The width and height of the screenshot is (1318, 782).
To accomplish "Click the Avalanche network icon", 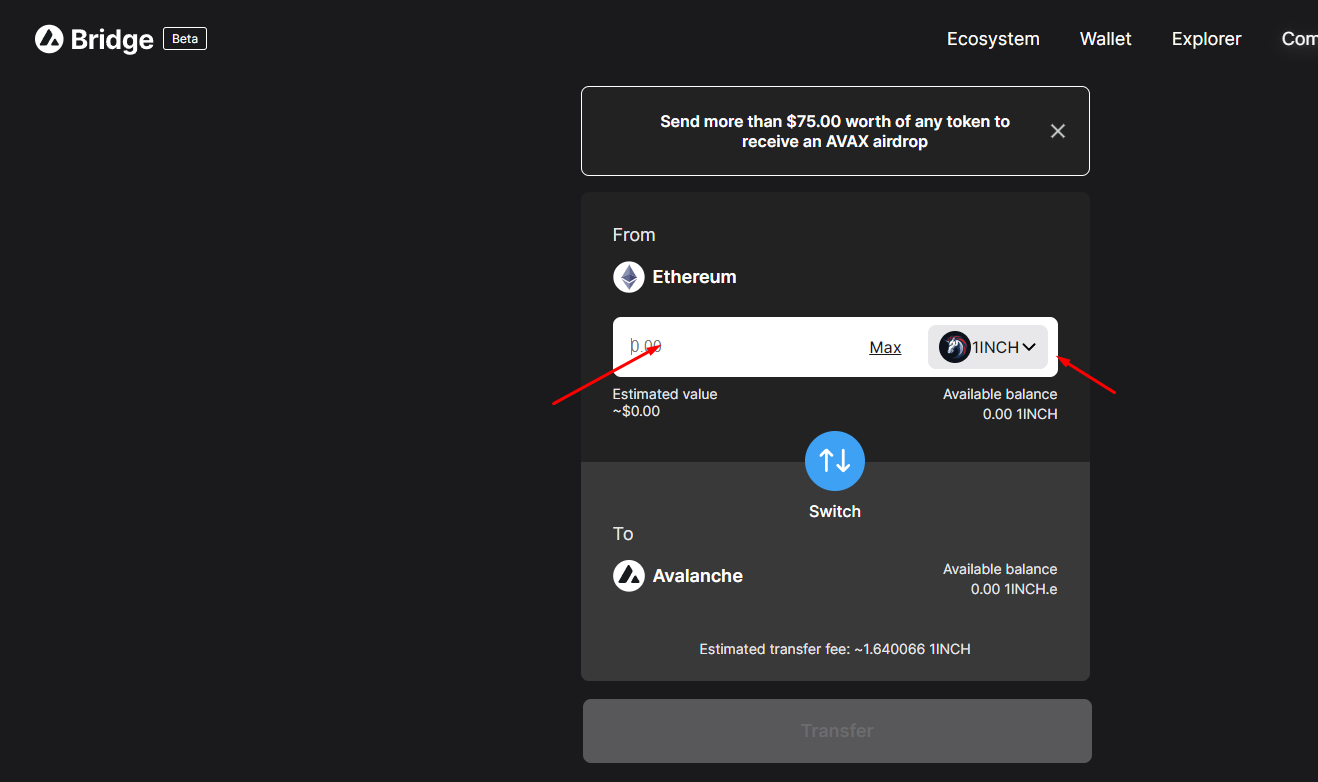I will pos(629,576).
